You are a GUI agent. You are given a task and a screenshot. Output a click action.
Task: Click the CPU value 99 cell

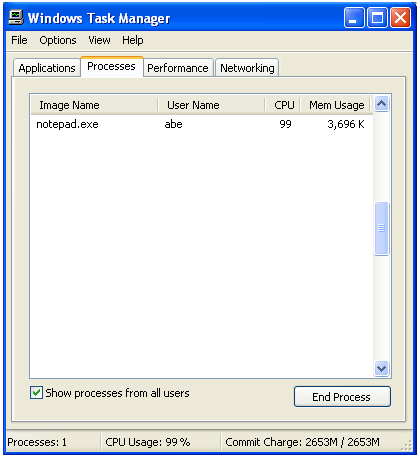[285, 124]
